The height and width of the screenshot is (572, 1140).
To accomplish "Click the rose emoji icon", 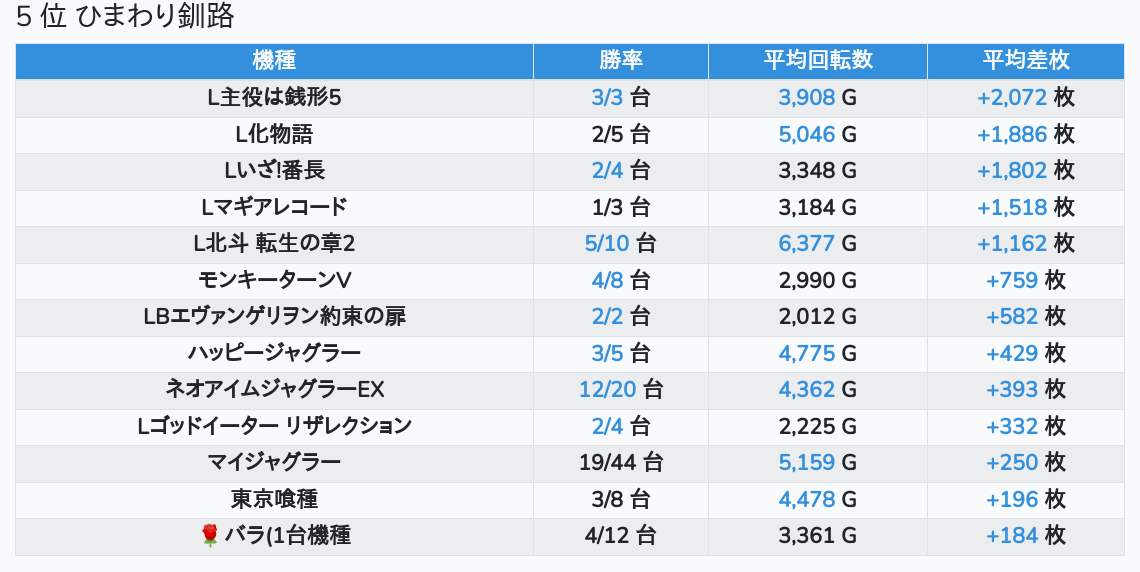I will [209, 536].
